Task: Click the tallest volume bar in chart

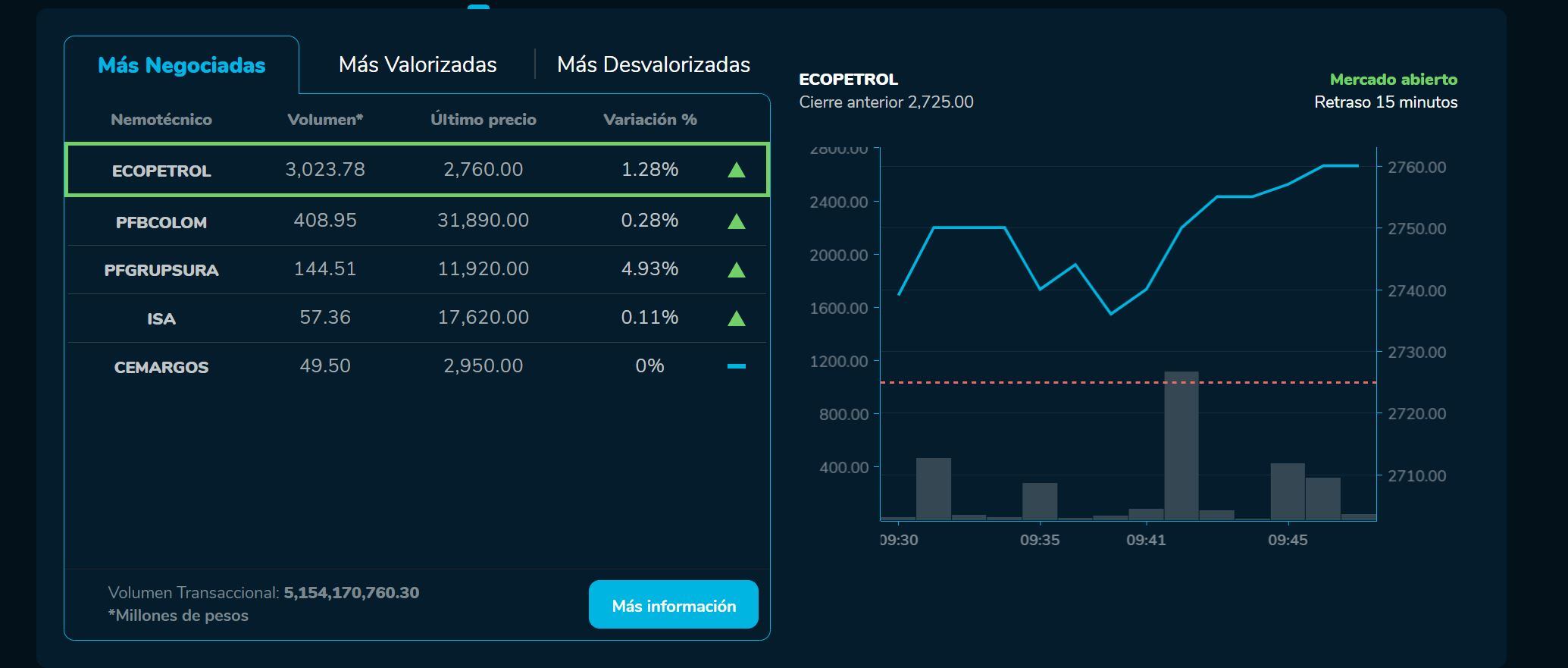Action: 1181,447
